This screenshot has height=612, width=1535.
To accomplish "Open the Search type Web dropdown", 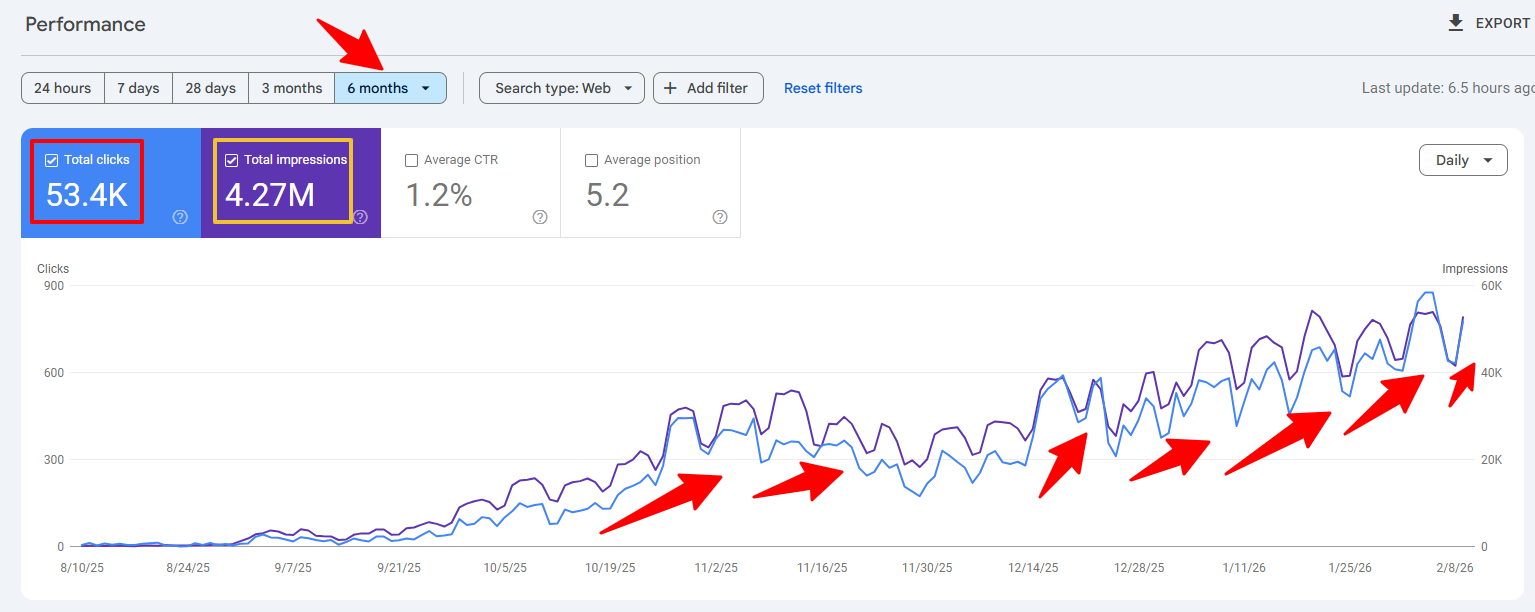I will pyautogui.click(x=561, y=88).
